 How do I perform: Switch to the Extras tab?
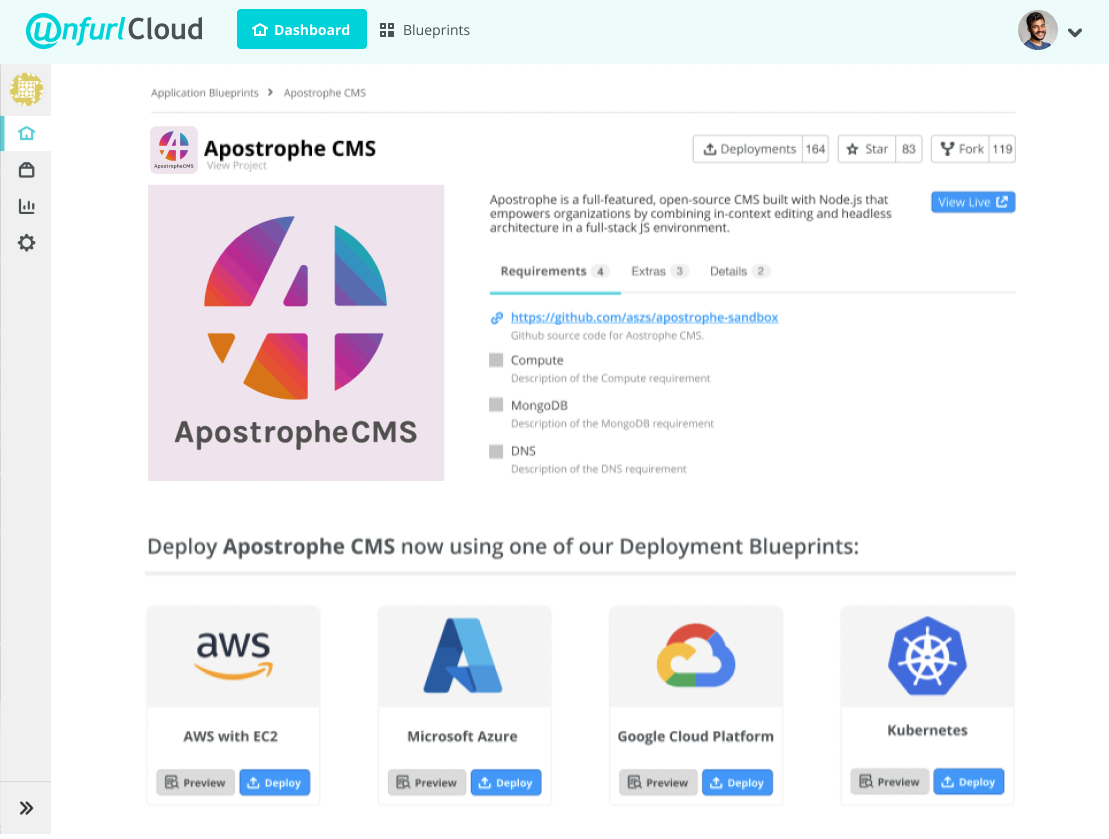pos(659,272)
